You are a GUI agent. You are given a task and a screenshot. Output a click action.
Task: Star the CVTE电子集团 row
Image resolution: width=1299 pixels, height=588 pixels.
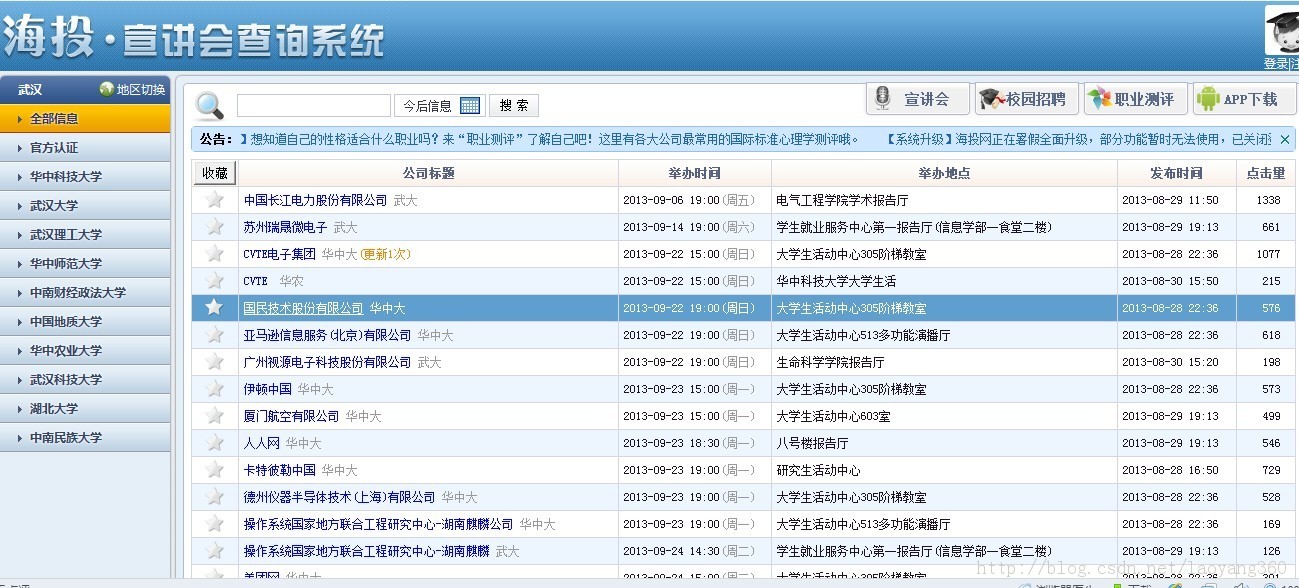pos(214,253)
